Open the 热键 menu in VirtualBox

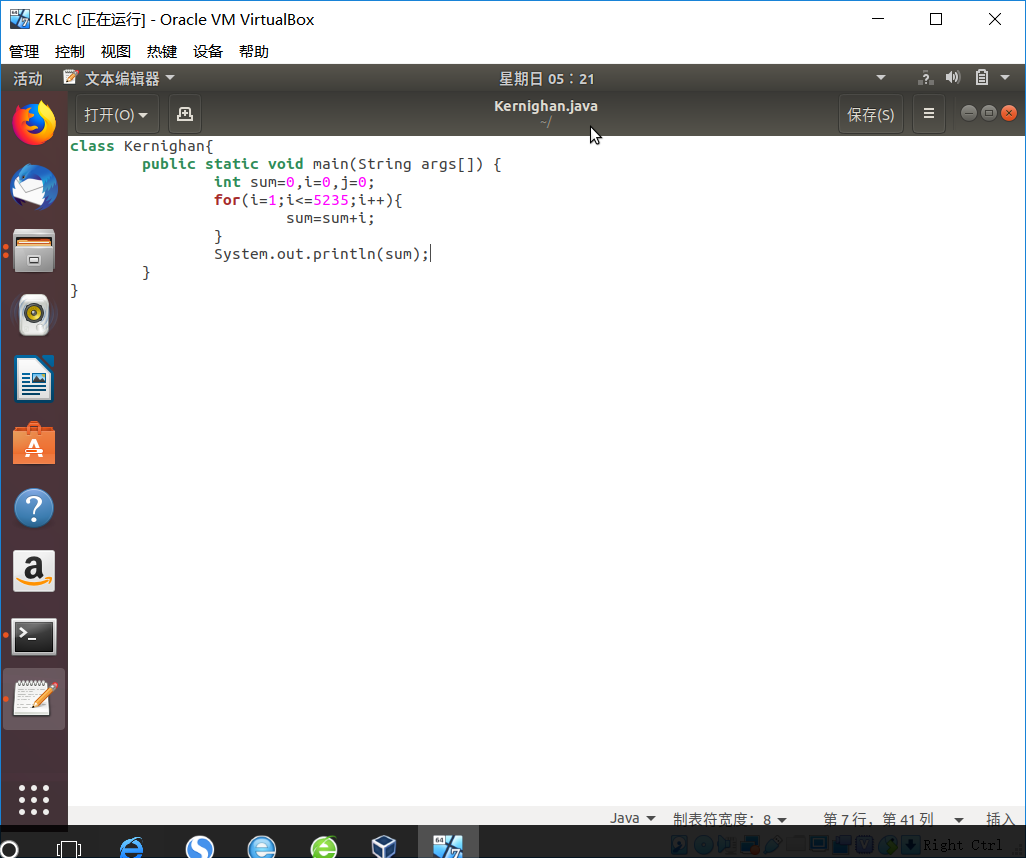(162, 52)
